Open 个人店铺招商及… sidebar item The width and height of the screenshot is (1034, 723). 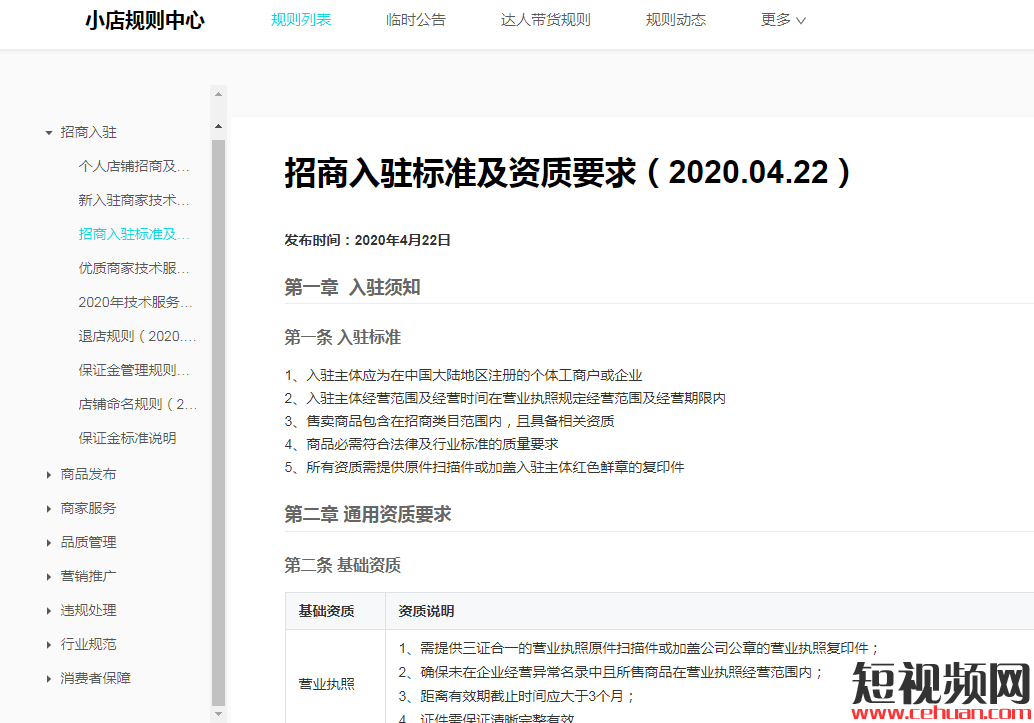pos(134,166)
